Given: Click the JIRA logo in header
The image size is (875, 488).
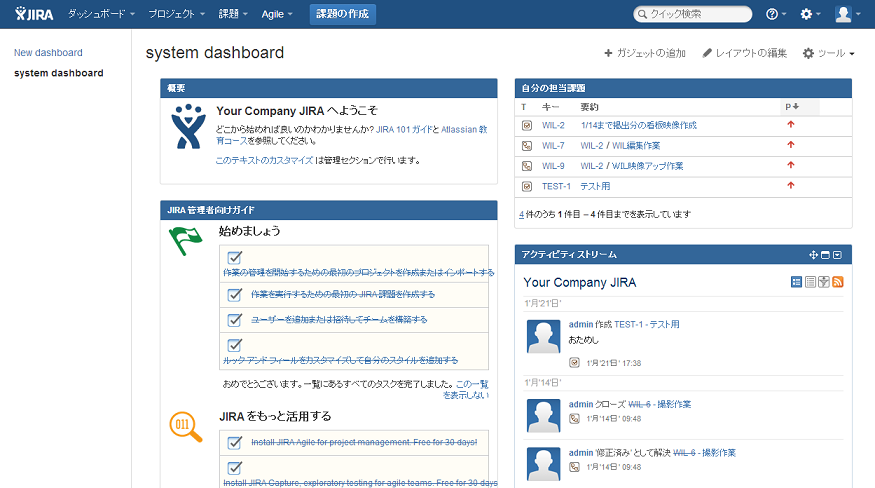Looking at the screenshot, I should point(34,14).
